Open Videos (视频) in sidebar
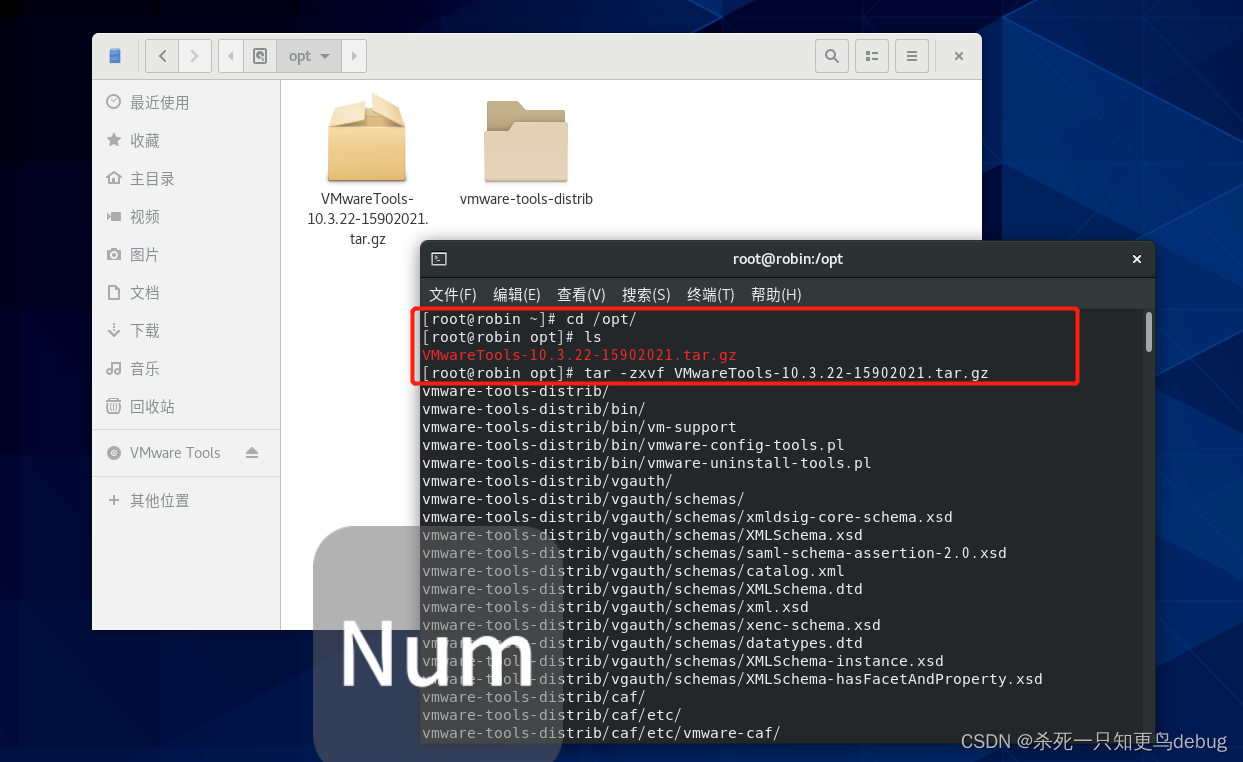The image size is (1243, 762). pyautogui.click(x=186, y=216)
